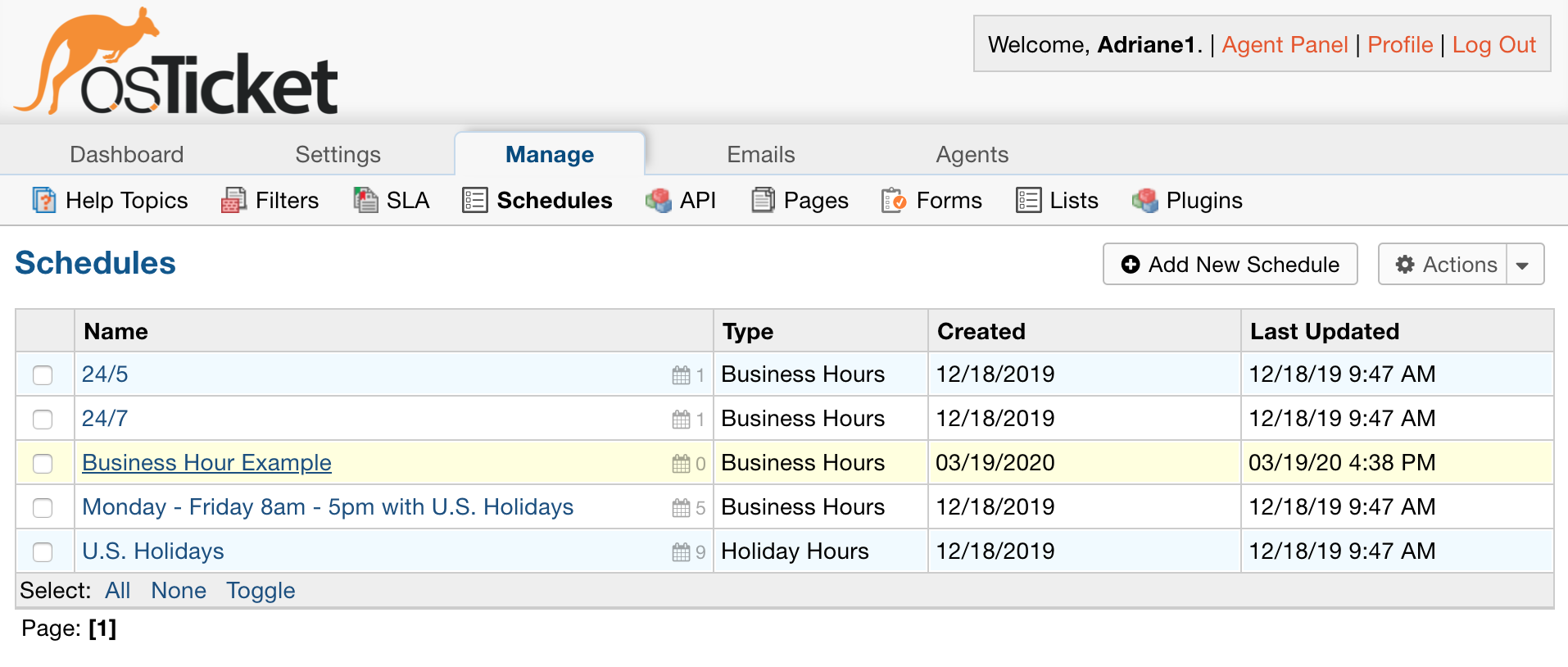Click the gear icon on Actions button
Viewport: 1568px width, 667px height.
point(1405,265)
